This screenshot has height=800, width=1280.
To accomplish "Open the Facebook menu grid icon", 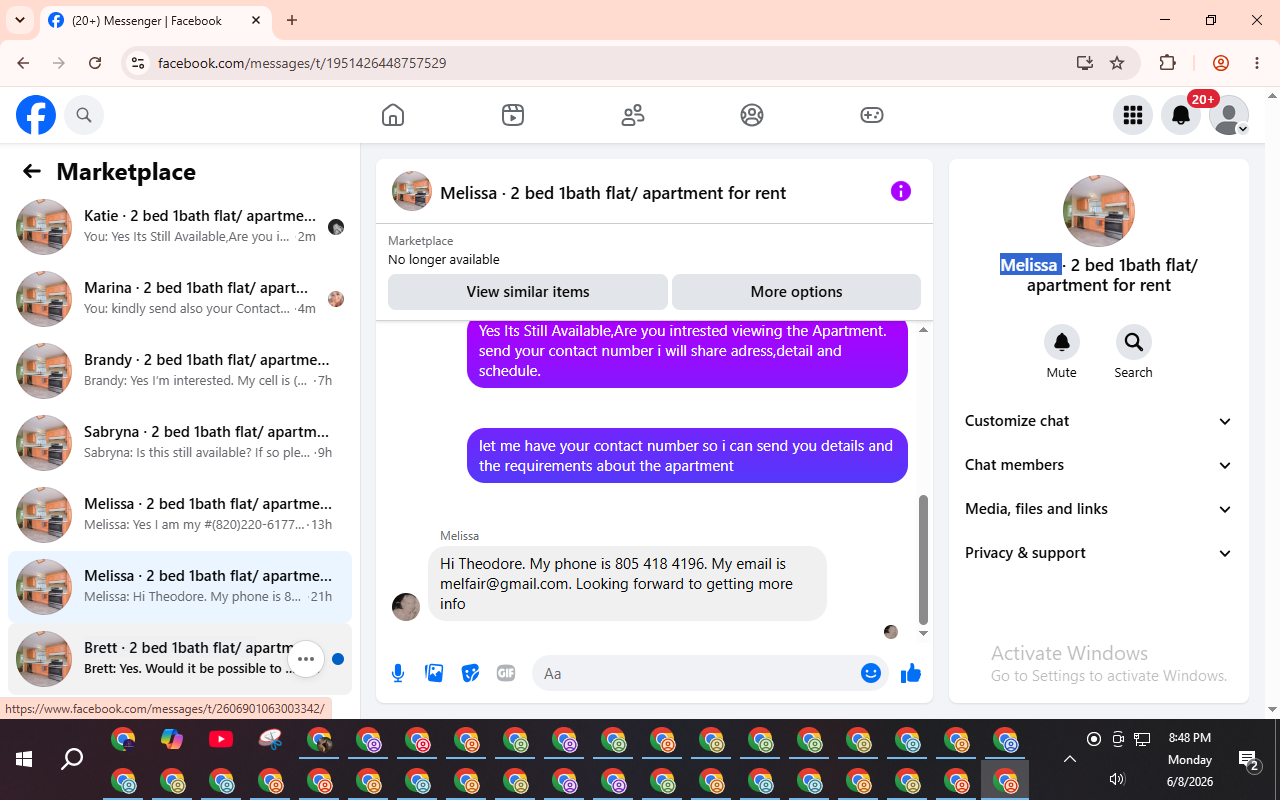I will tap(1133, 115).
